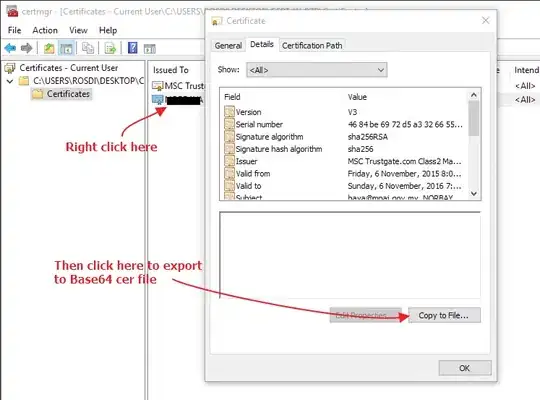
Task: Open the Action menu
Action: point(45,30)
